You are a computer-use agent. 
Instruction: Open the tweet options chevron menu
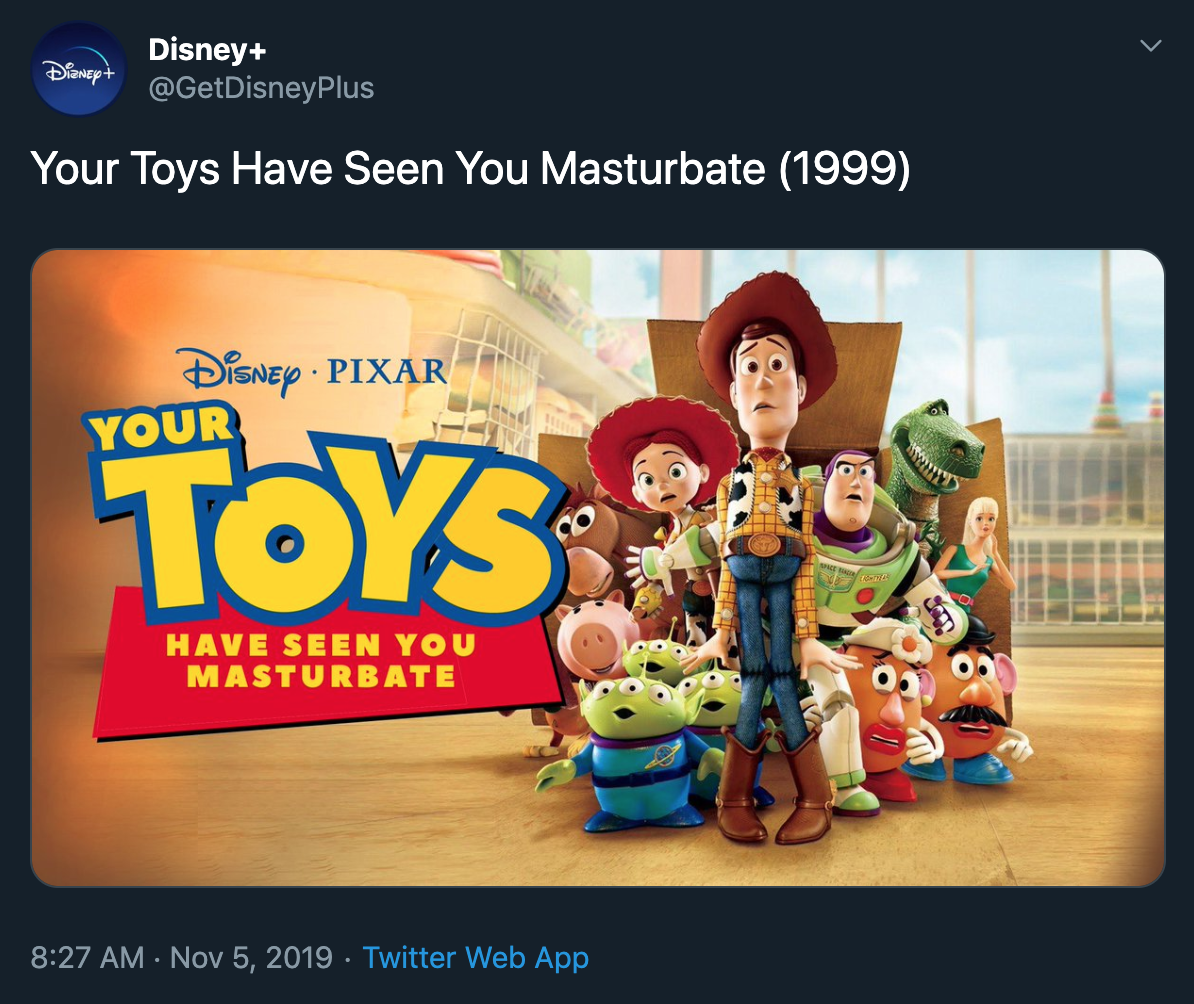click(x=1151, y=46)
